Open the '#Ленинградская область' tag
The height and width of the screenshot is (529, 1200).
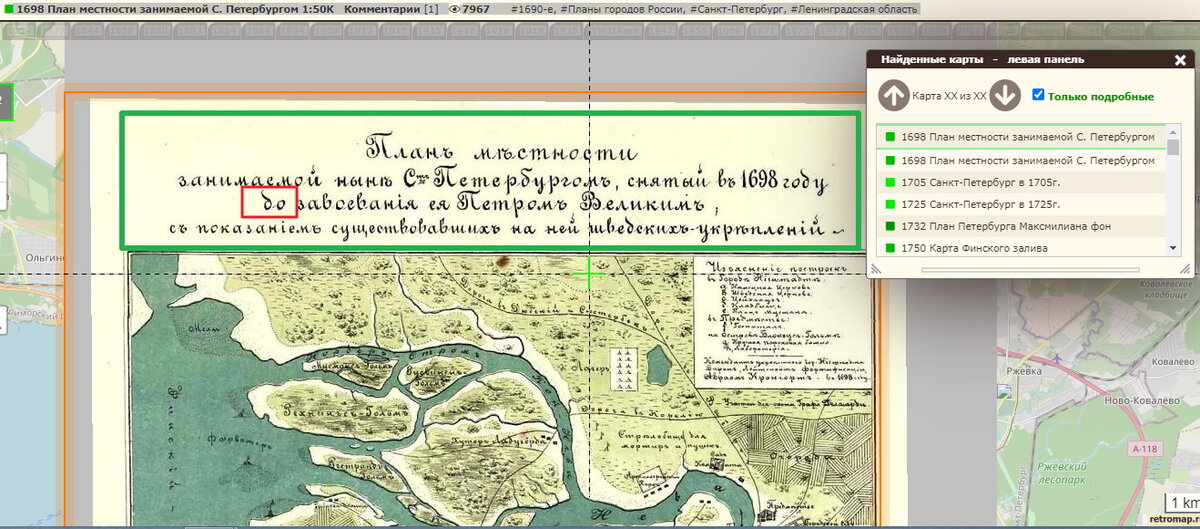[x=853, y=9]
